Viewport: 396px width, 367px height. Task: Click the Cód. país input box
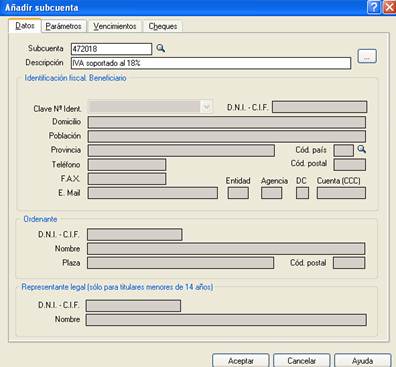[343, 150]
